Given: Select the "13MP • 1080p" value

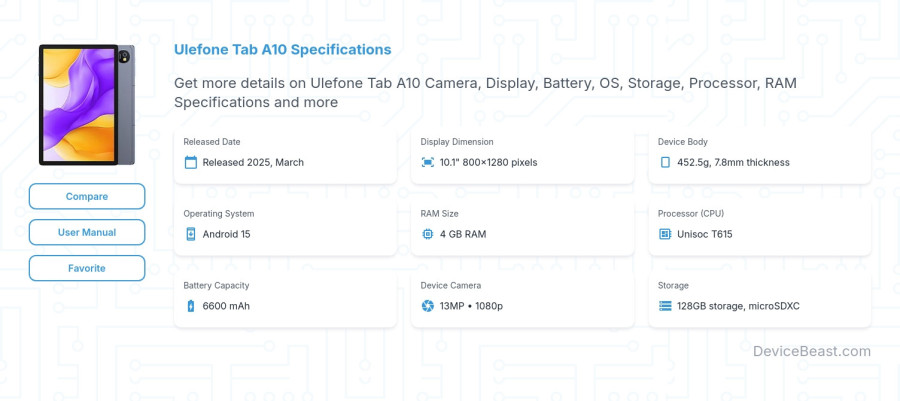Looking at the screenshot, I should pos(471,306).
